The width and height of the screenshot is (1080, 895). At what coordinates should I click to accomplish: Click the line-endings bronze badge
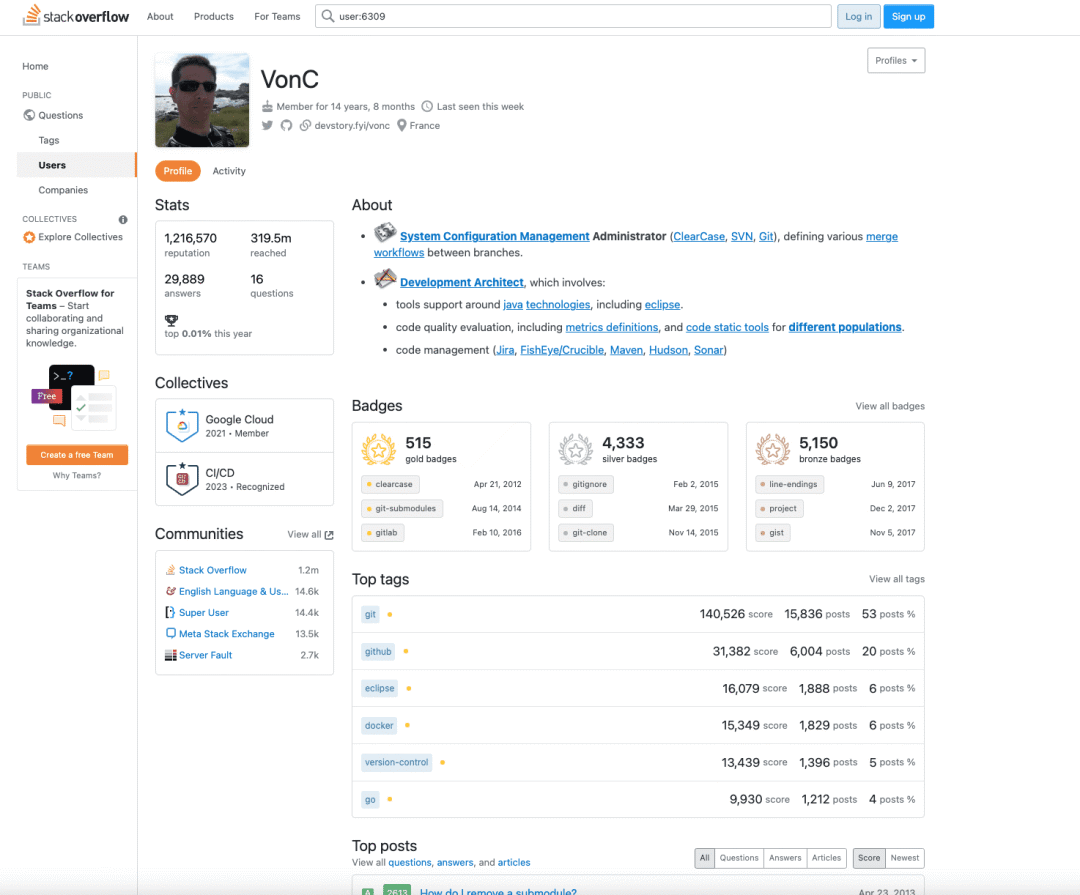(x=789, y=484)
